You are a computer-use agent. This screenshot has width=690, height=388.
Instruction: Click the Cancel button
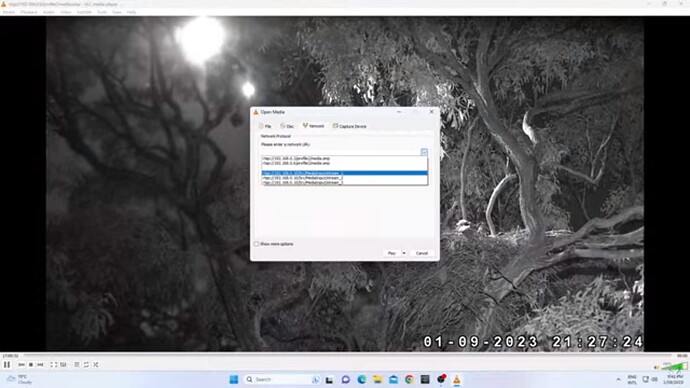[x=422, y=253]
